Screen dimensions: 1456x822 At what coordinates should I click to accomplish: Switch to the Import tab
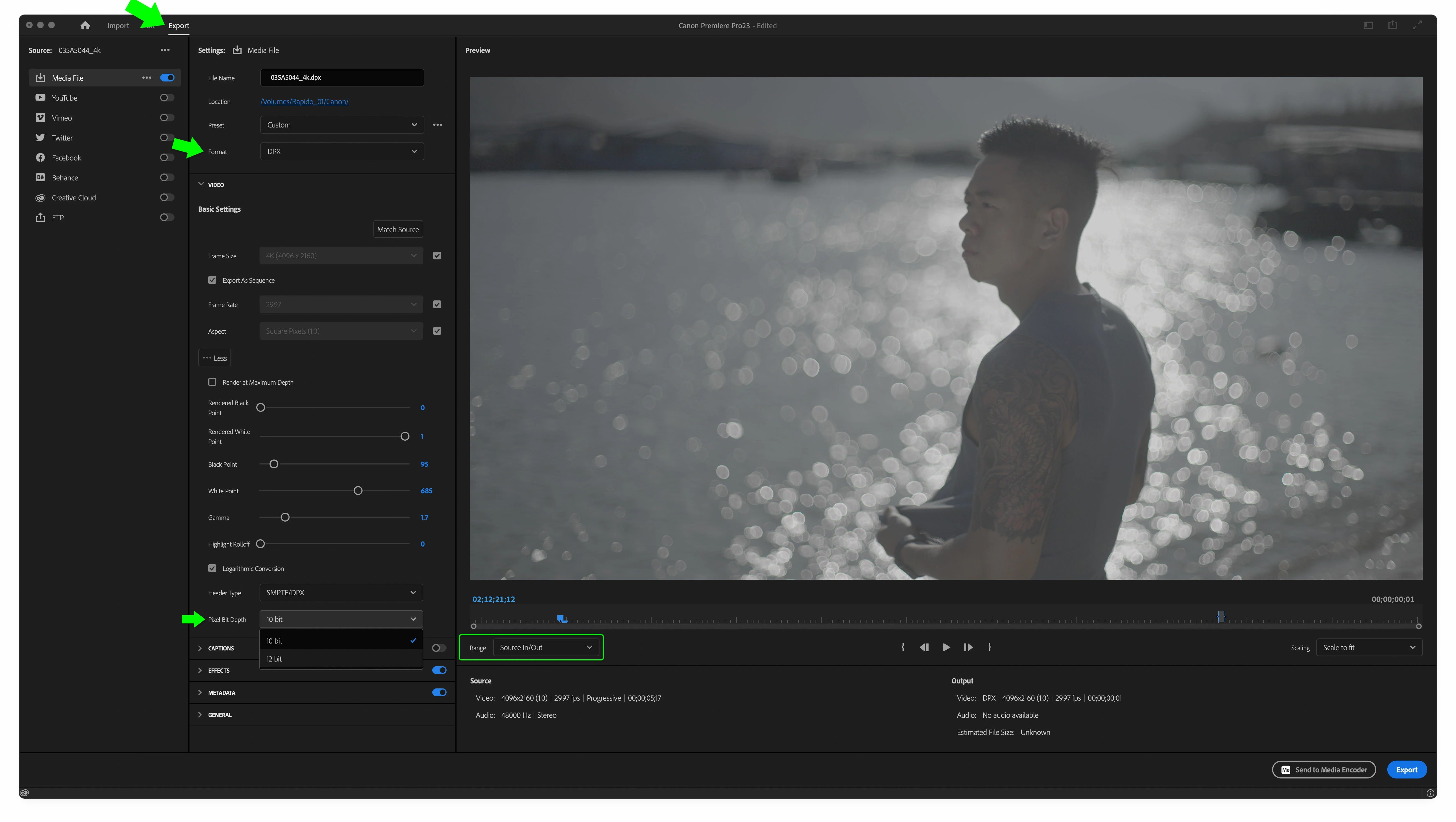118,25
